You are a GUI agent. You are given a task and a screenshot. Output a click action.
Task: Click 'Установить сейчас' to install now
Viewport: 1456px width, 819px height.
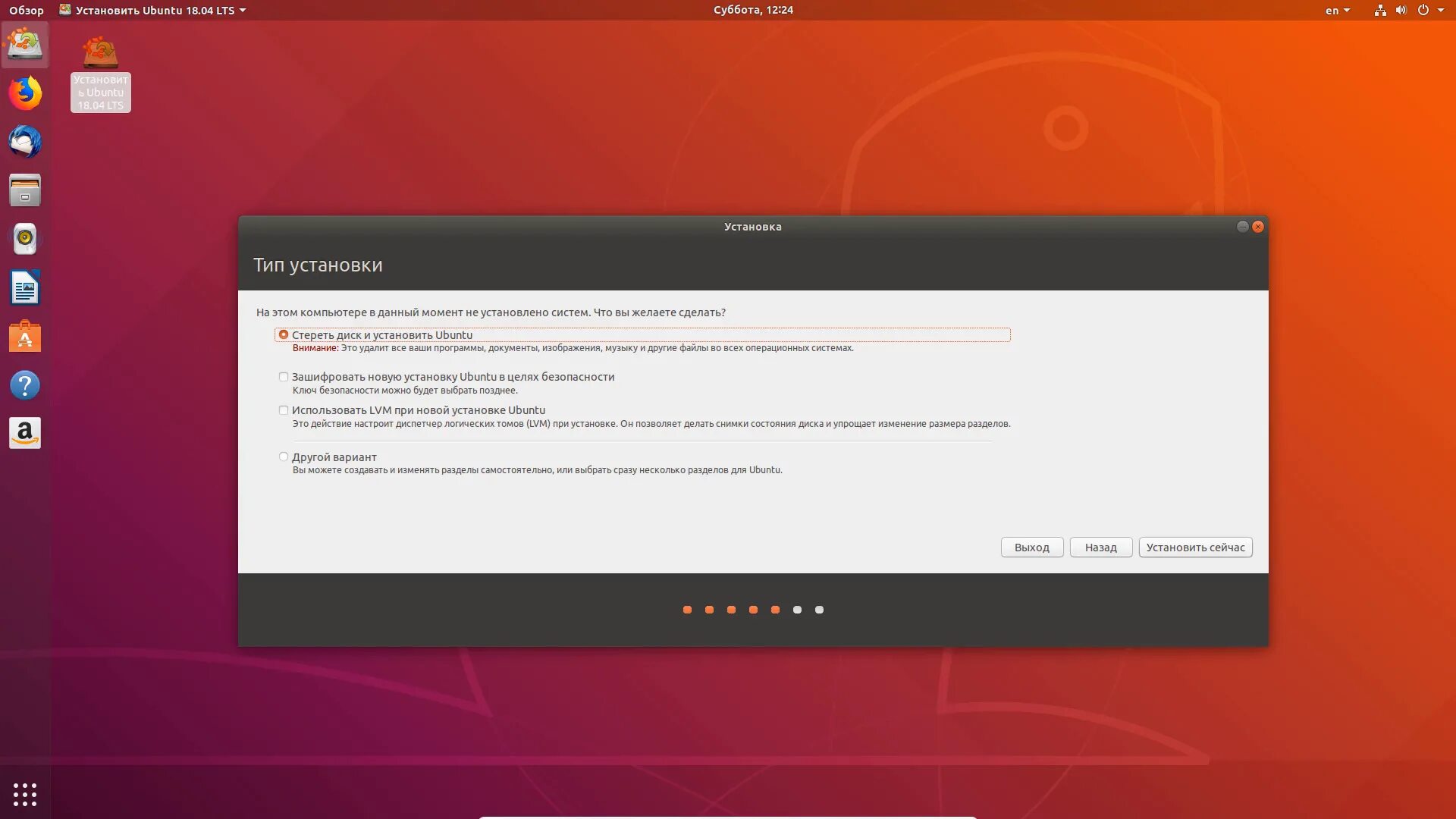coord(1196,548)
